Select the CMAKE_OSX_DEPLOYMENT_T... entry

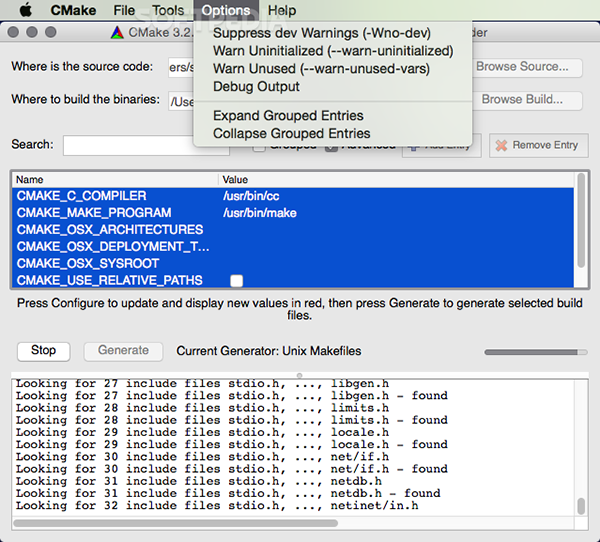[113, 247]
